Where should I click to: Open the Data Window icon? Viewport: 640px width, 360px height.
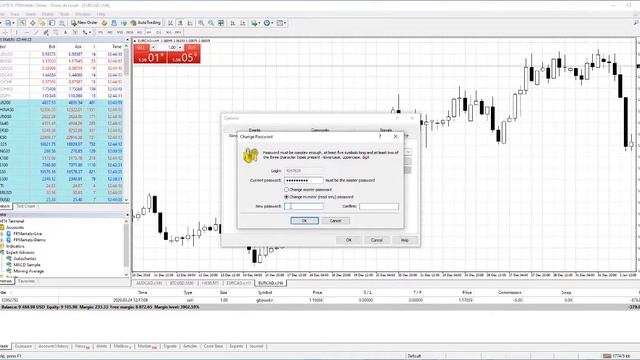[33, 23]
